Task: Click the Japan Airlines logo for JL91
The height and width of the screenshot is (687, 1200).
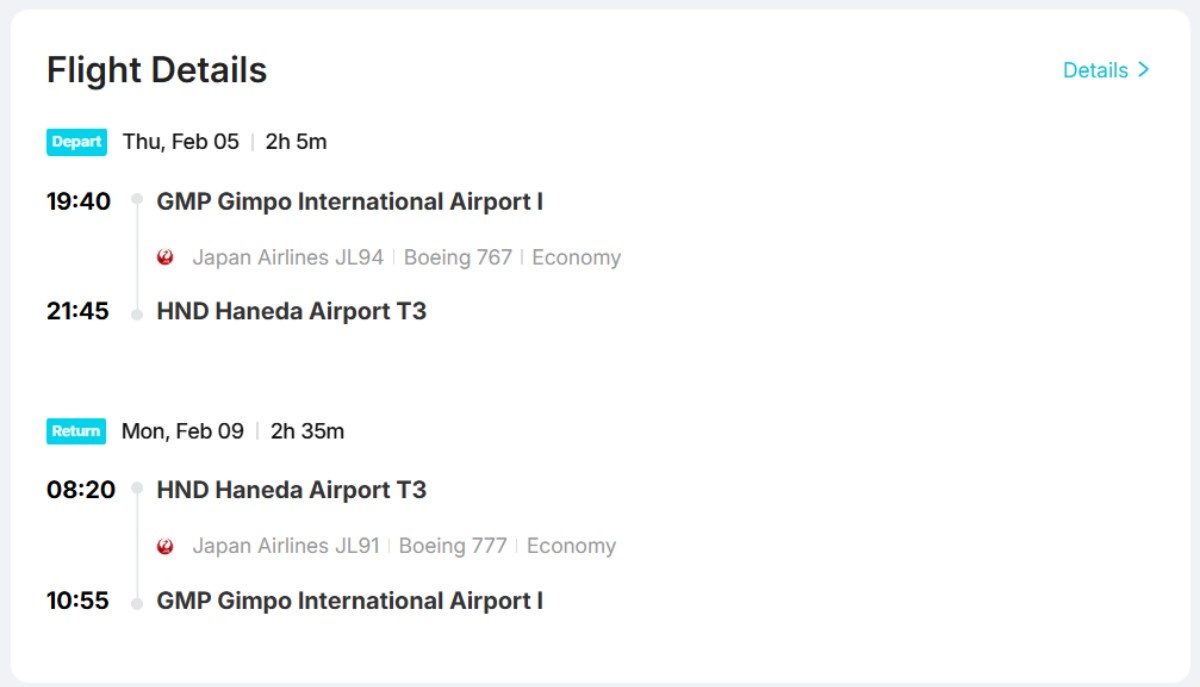Action: pos(166,546)
